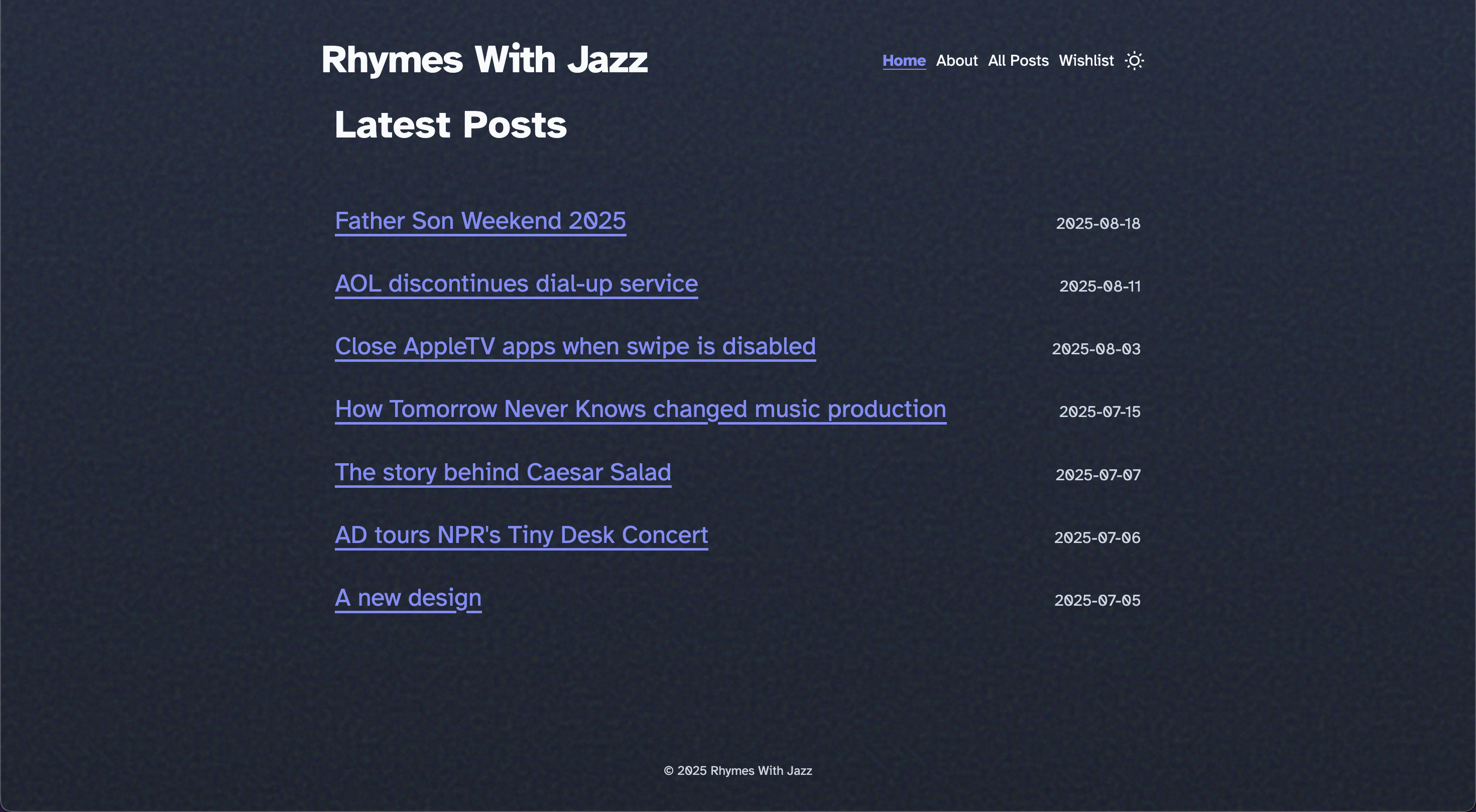Viewport: 1476px width, 812px height.
Task: Open the A new design post
Action: tap(408, 598)
